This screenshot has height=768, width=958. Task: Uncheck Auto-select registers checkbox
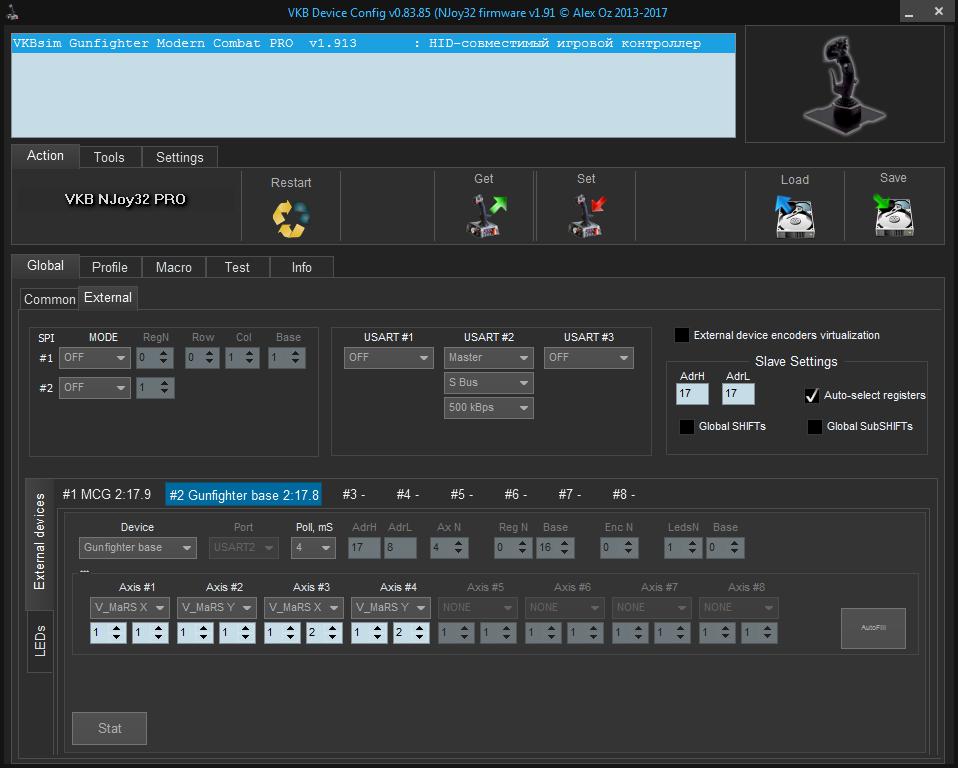point(811,395)
